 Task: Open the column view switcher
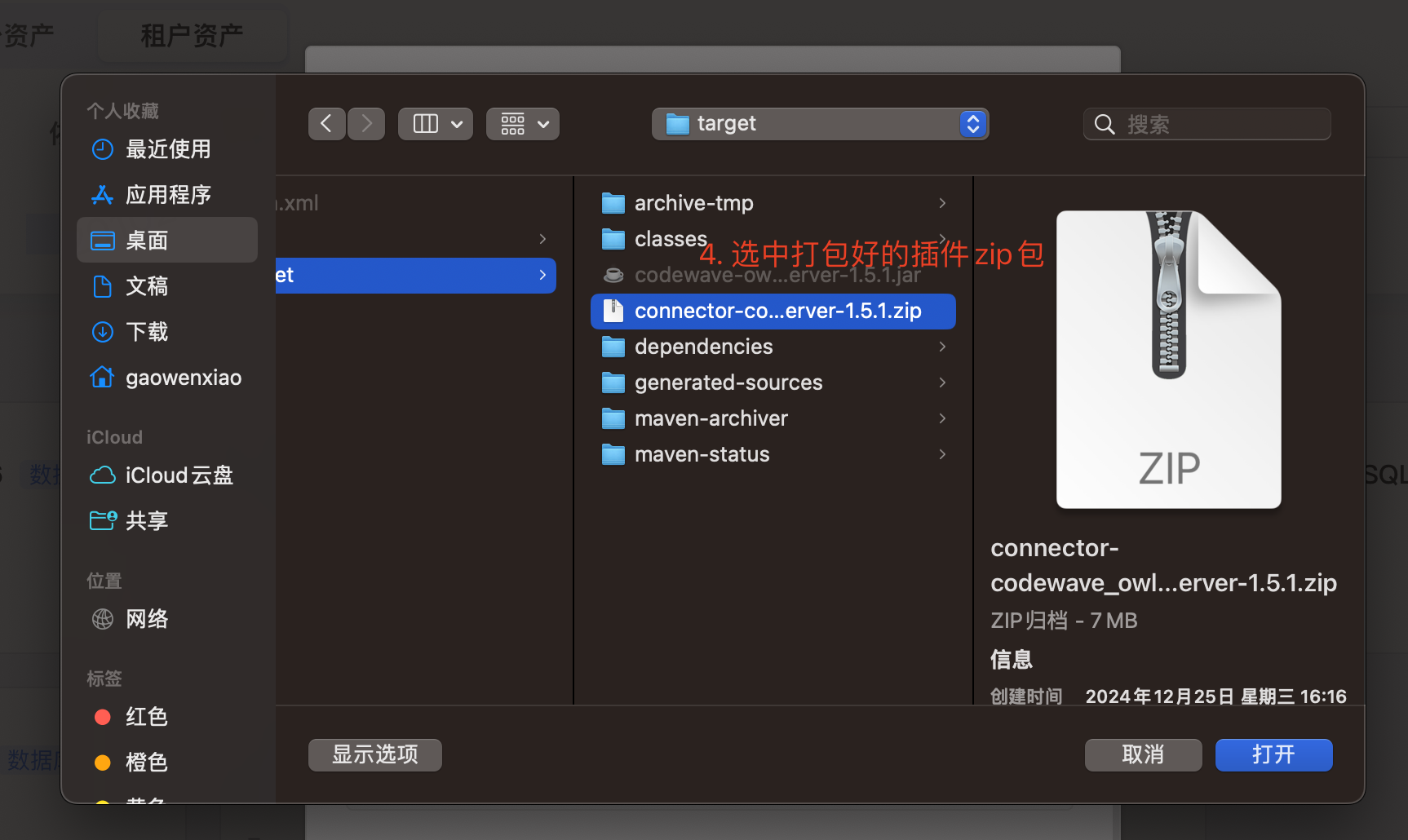[x=436, y=124]
